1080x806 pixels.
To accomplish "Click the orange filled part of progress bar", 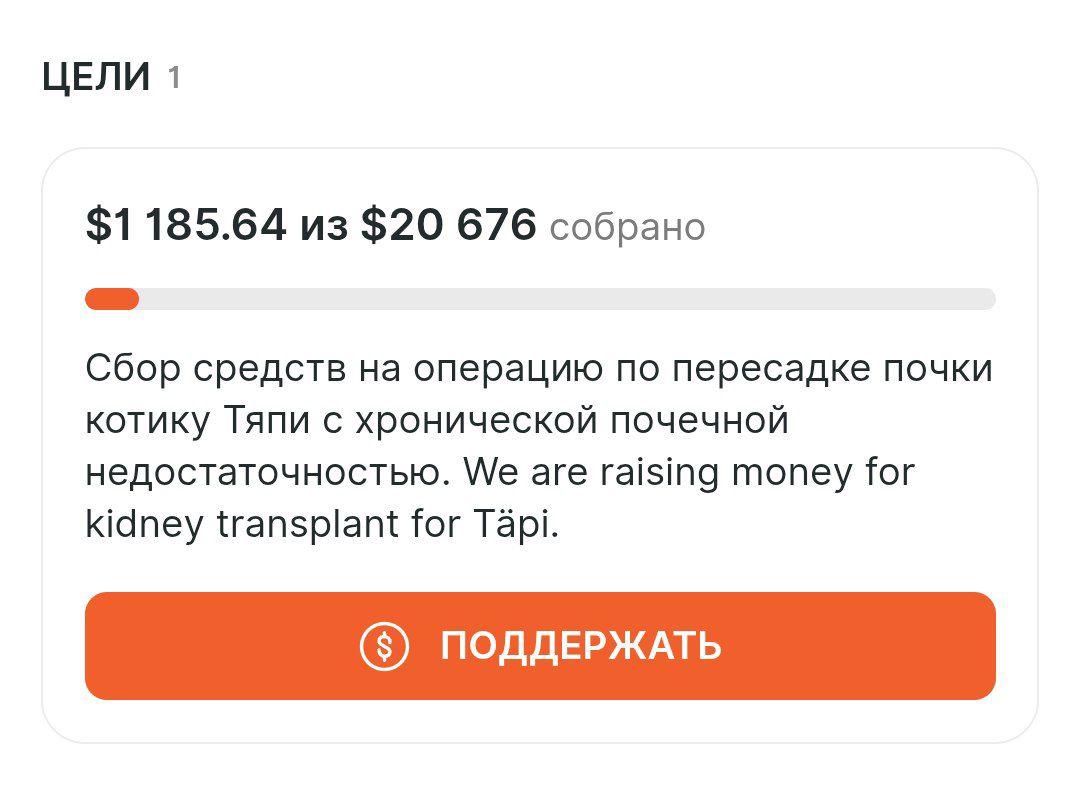I will click(x=112, y=299).
